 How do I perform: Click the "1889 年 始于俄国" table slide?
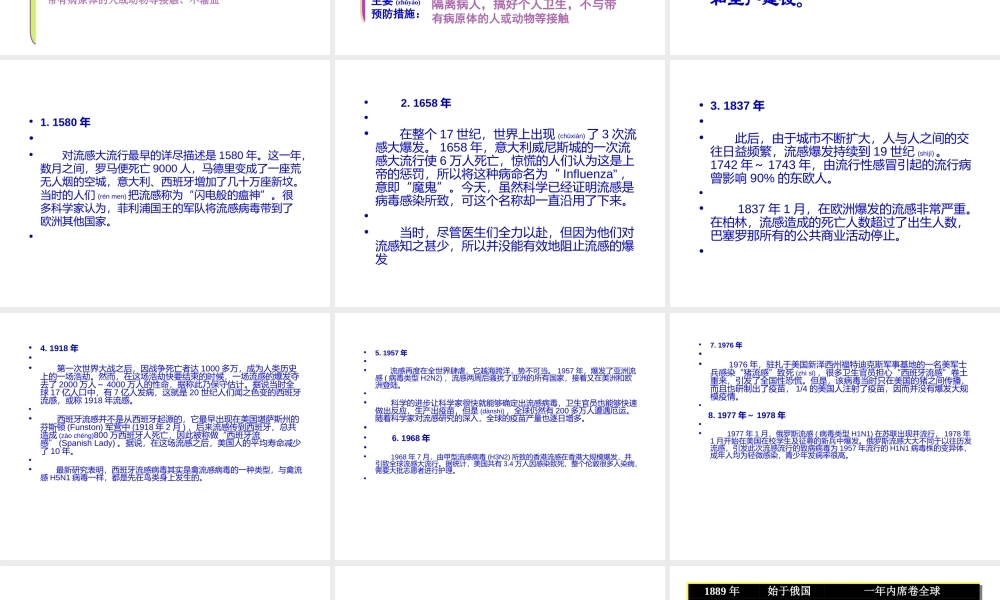[833, 585]
